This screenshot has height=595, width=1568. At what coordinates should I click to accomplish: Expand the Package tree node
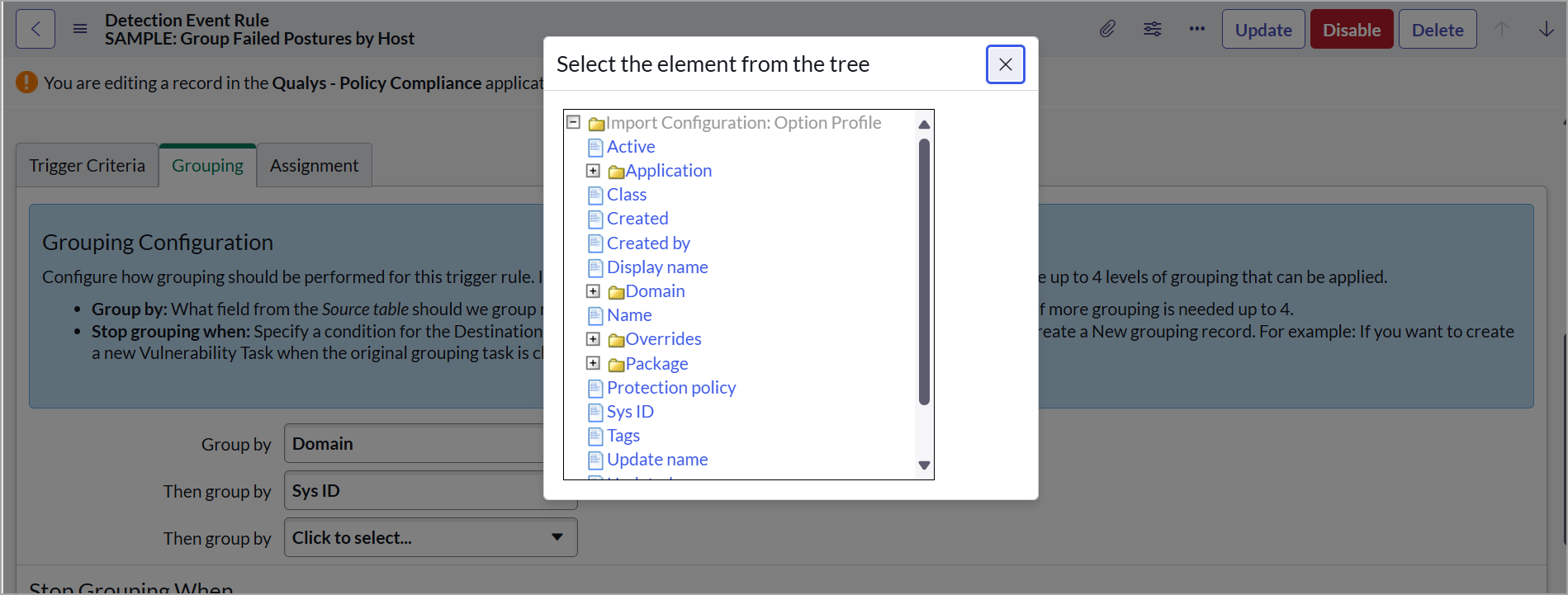pyautogui.click(x=593, y=363)
